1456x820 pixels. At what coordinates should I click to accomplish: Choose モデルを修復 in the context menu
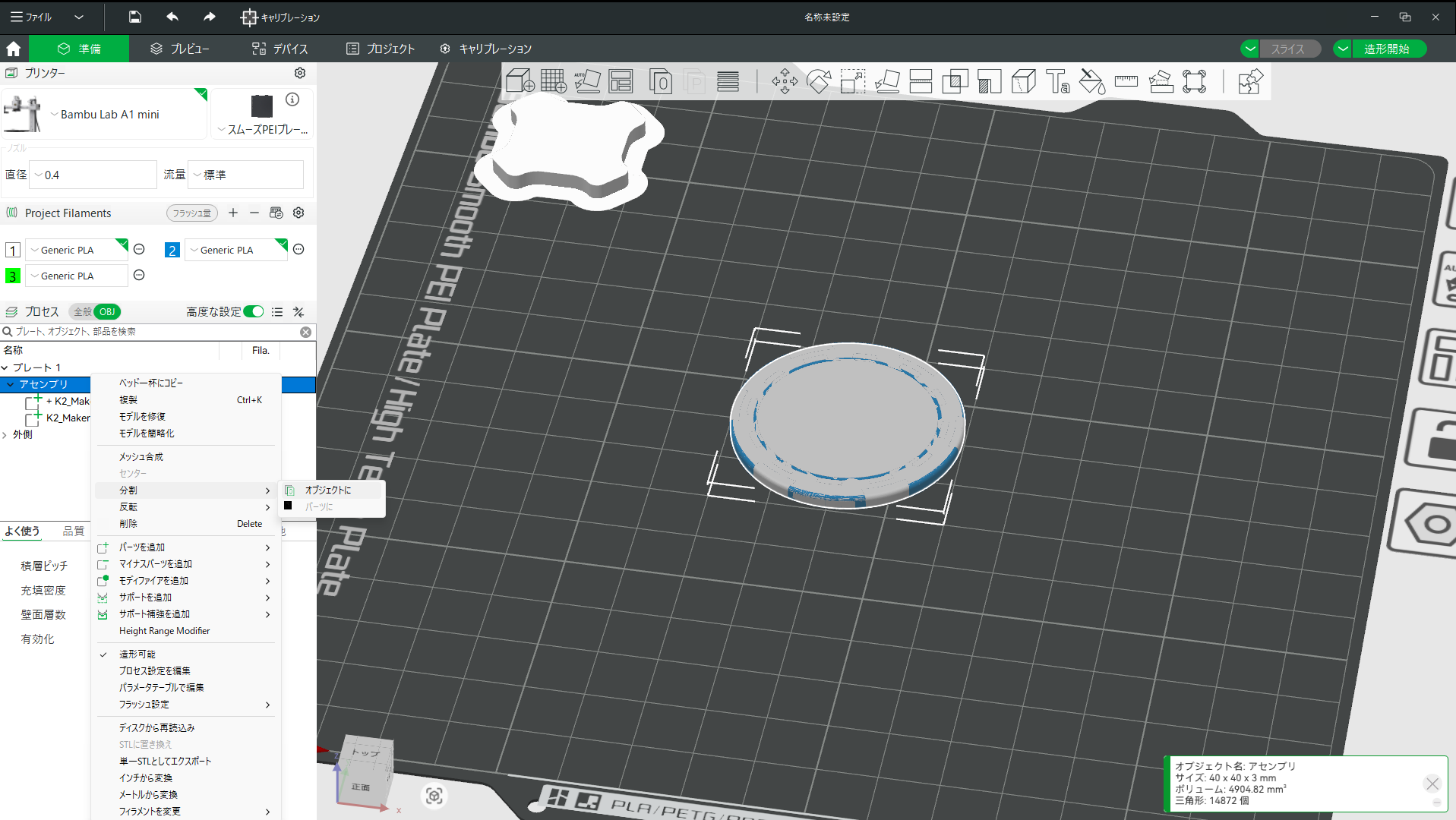coord(186,416)
